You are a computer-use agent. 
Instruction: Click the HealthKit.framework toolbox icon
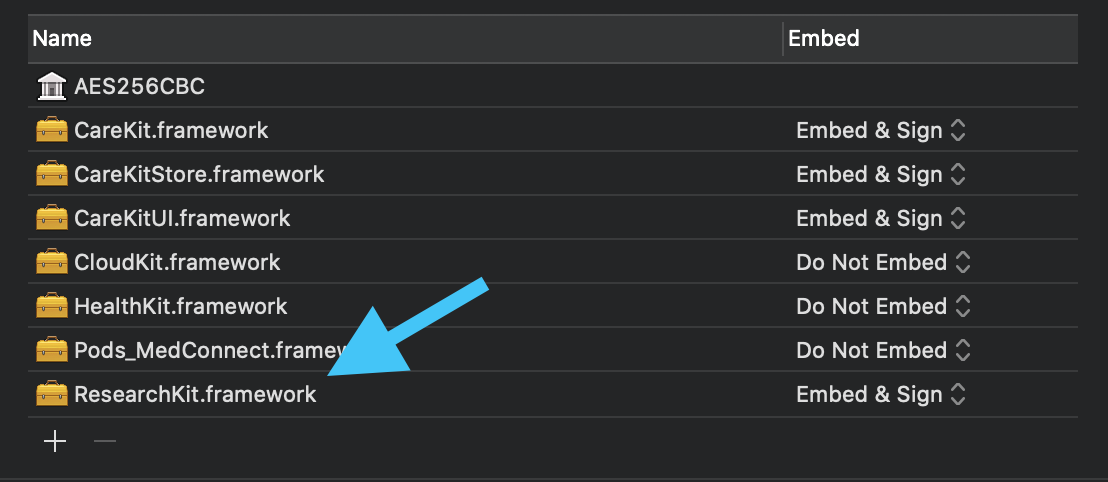(x=52, y=306)
